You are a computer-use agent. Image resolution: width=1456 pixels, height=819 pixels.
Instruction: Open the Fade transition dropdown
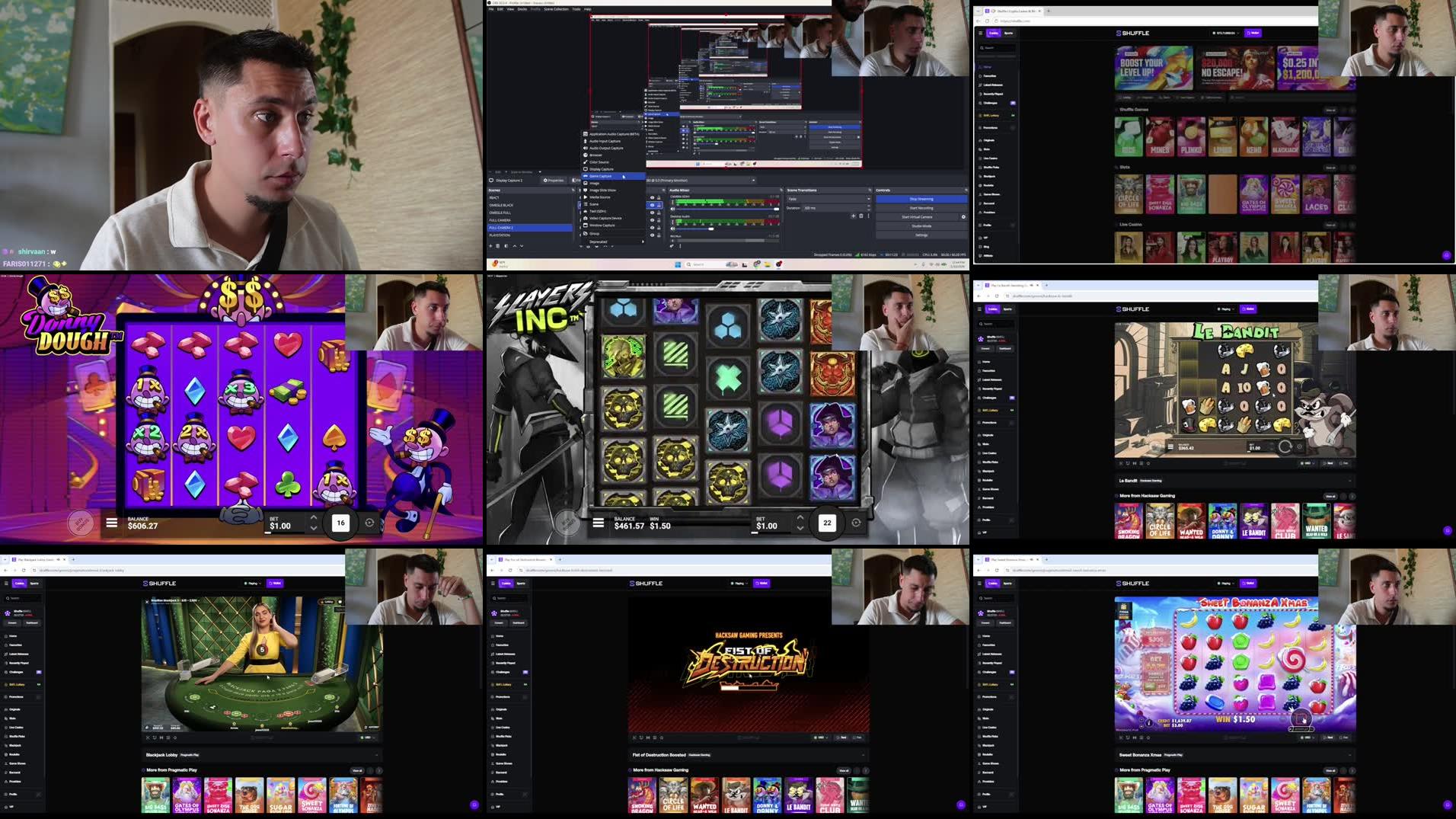coord(829,199)
